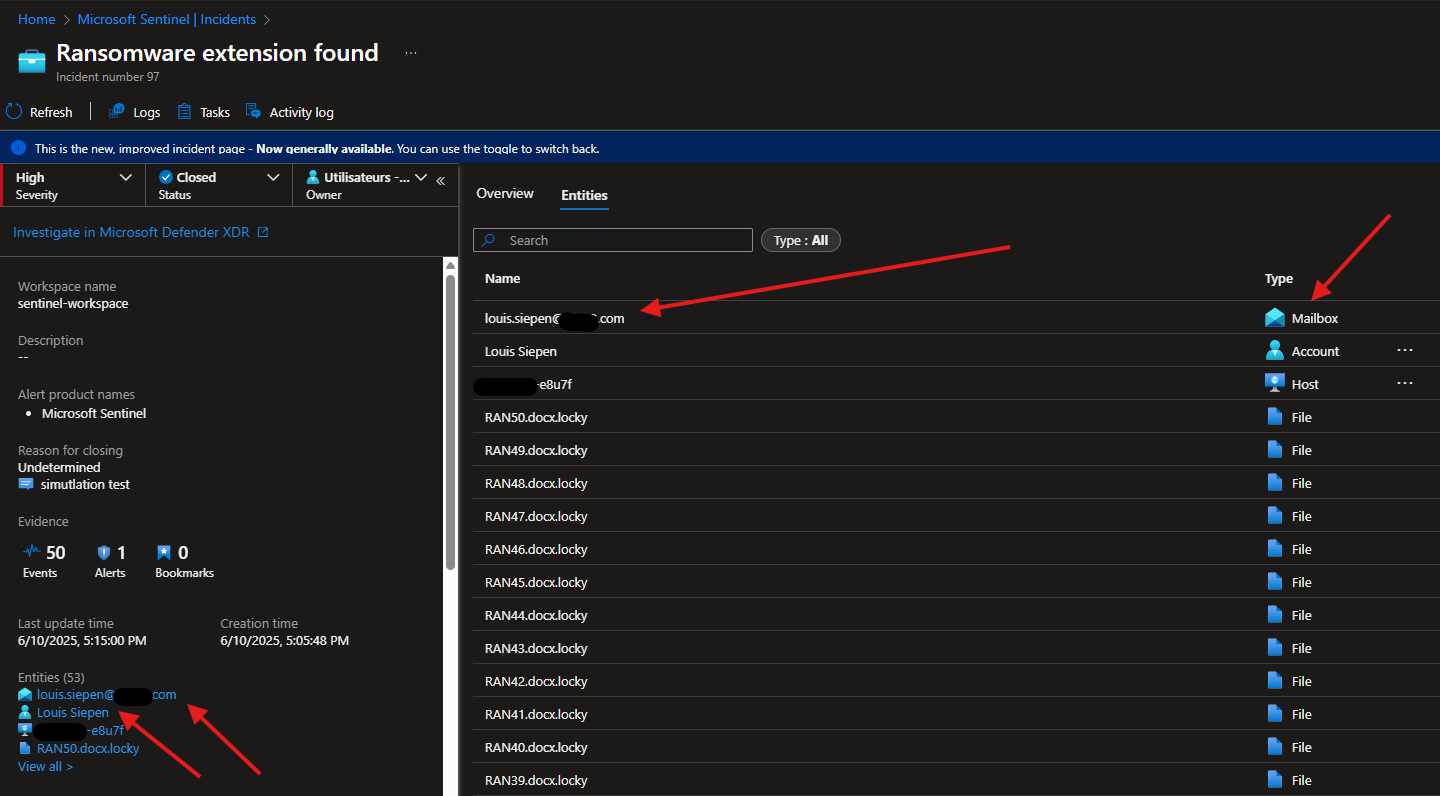Open Tasks from the toolbar
This screenshot has height=796, width=1440.
pyautogui.click(x=203, y=112)
